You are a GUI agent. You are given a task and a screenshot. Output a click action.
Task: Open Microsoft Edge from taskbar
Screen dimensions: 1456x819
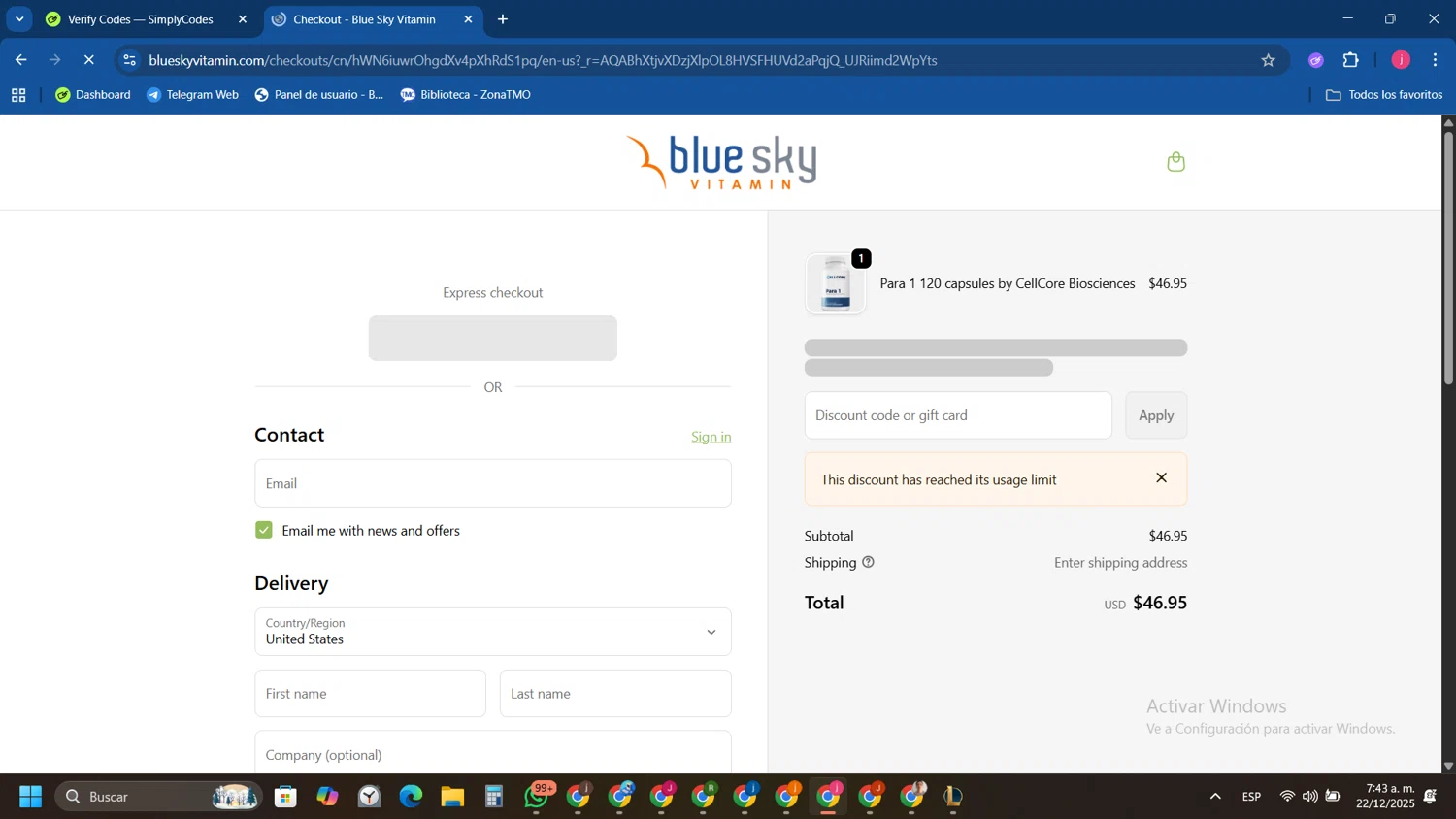(x=411, y=797)
